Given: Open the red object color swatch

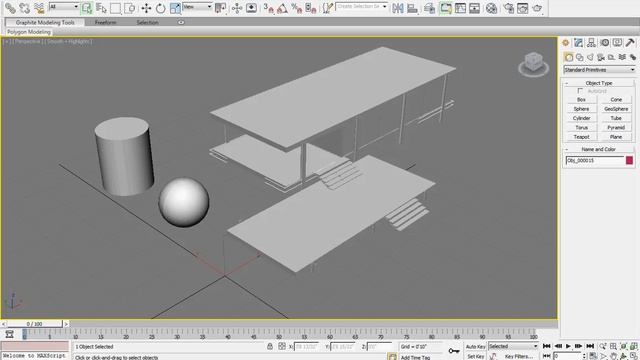Looking at the screenshot, I should coord(629,160).
